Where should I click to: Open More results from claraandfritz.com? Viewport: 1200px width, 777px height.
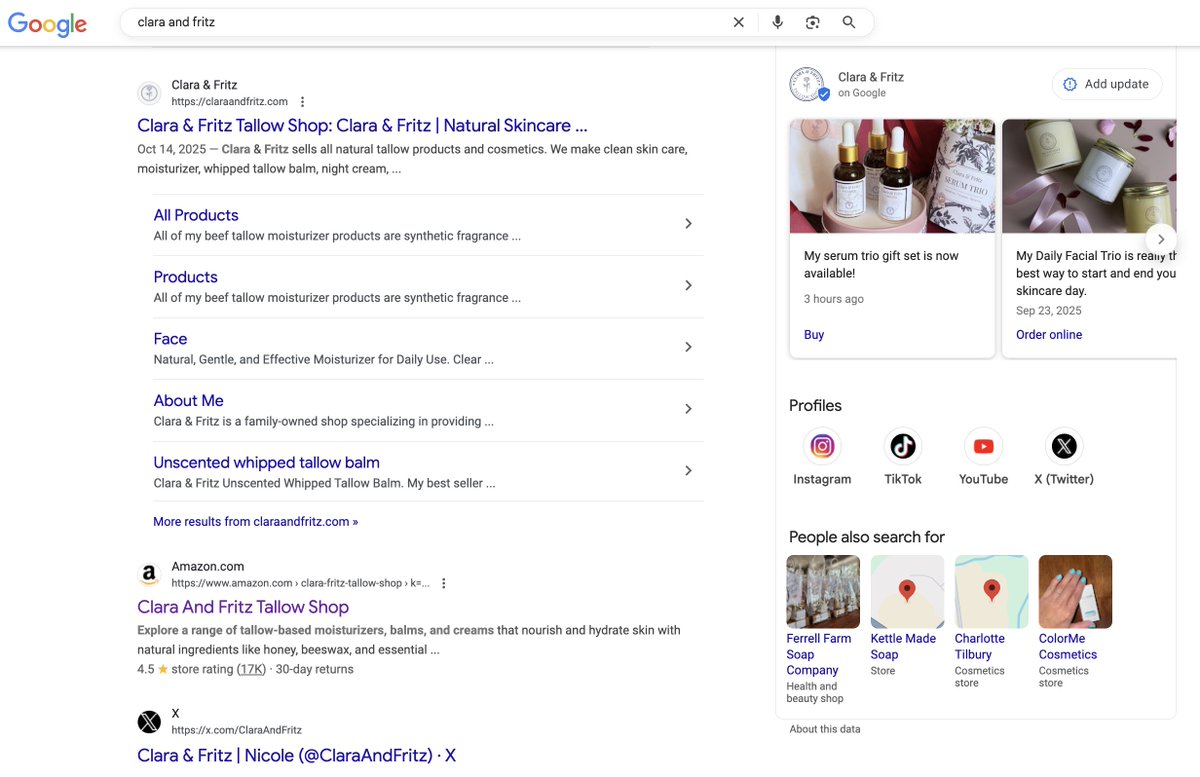tap(255, 521)
